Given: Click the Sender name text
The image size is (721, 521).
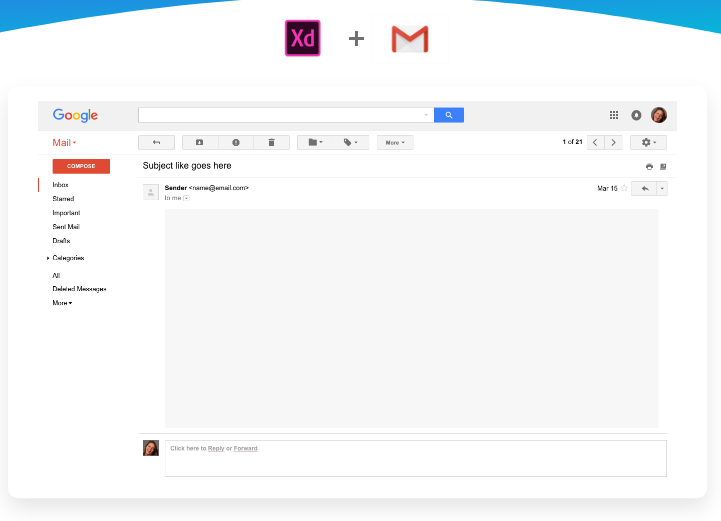Looking at the screenshot, I should [176, 188].
